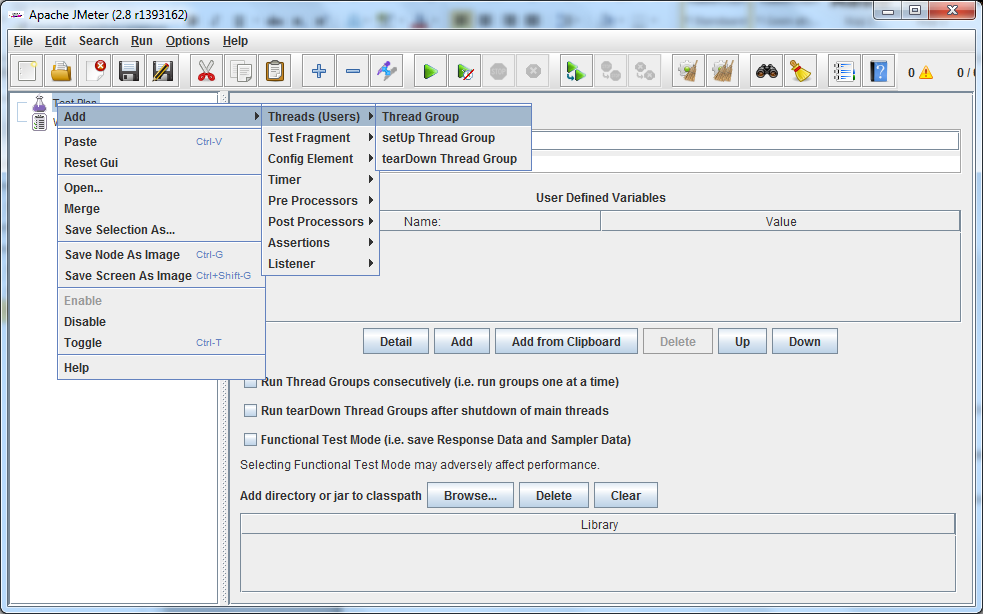Collapse all tree nodes with minus icon
Image resolution: width=983 pixels, height=614 pixels.
point(352,71)
